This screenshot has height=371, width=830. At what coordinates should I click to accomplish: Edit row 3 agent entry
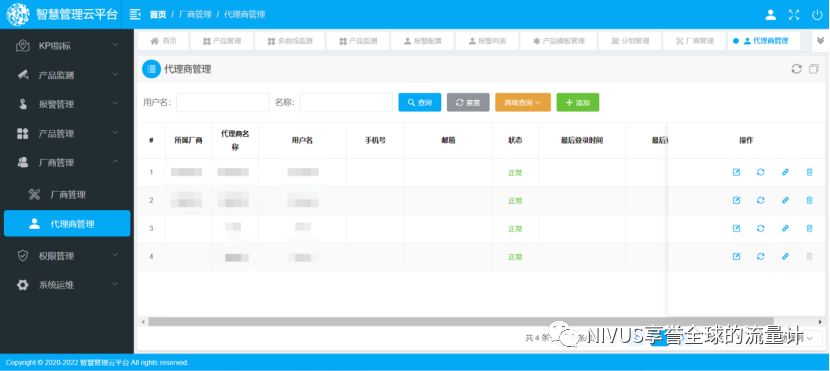pyautogui.click(x=736, y=228)
